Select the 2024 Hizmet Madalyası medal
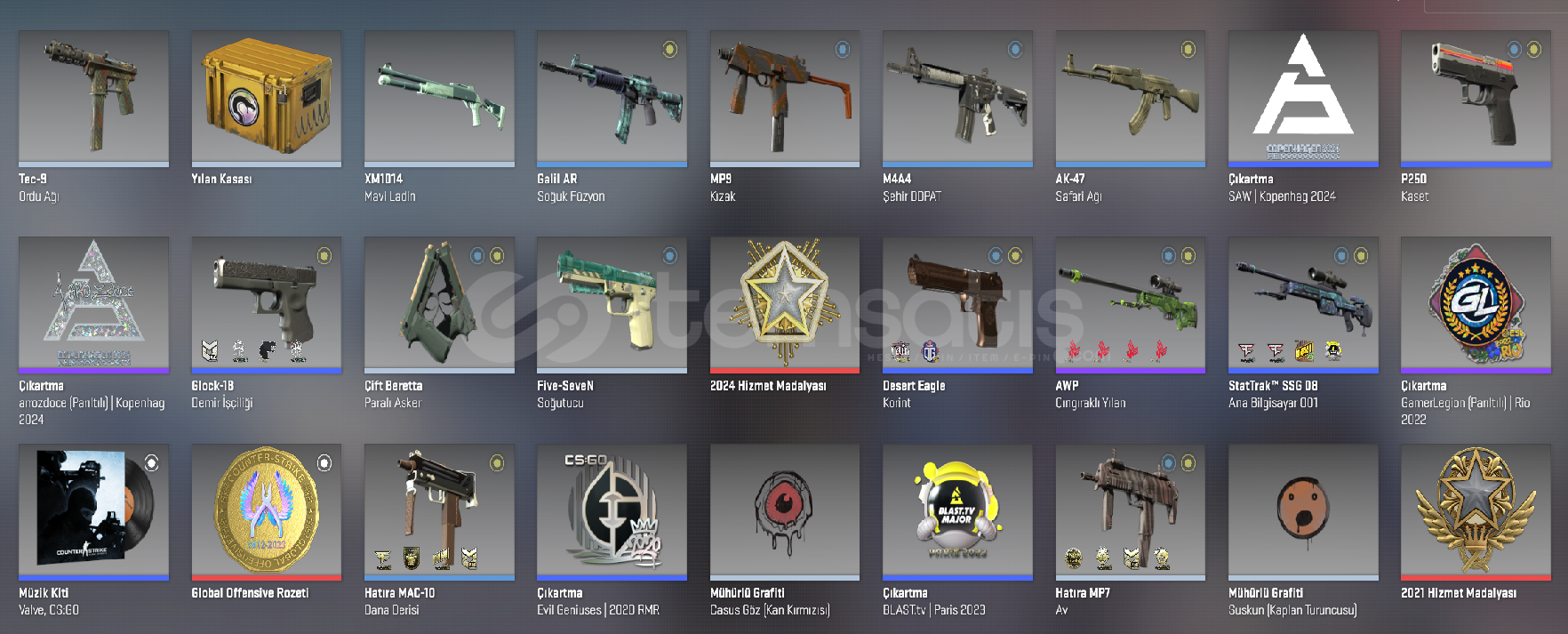The image size is (1568, 634). coord(784,305)
